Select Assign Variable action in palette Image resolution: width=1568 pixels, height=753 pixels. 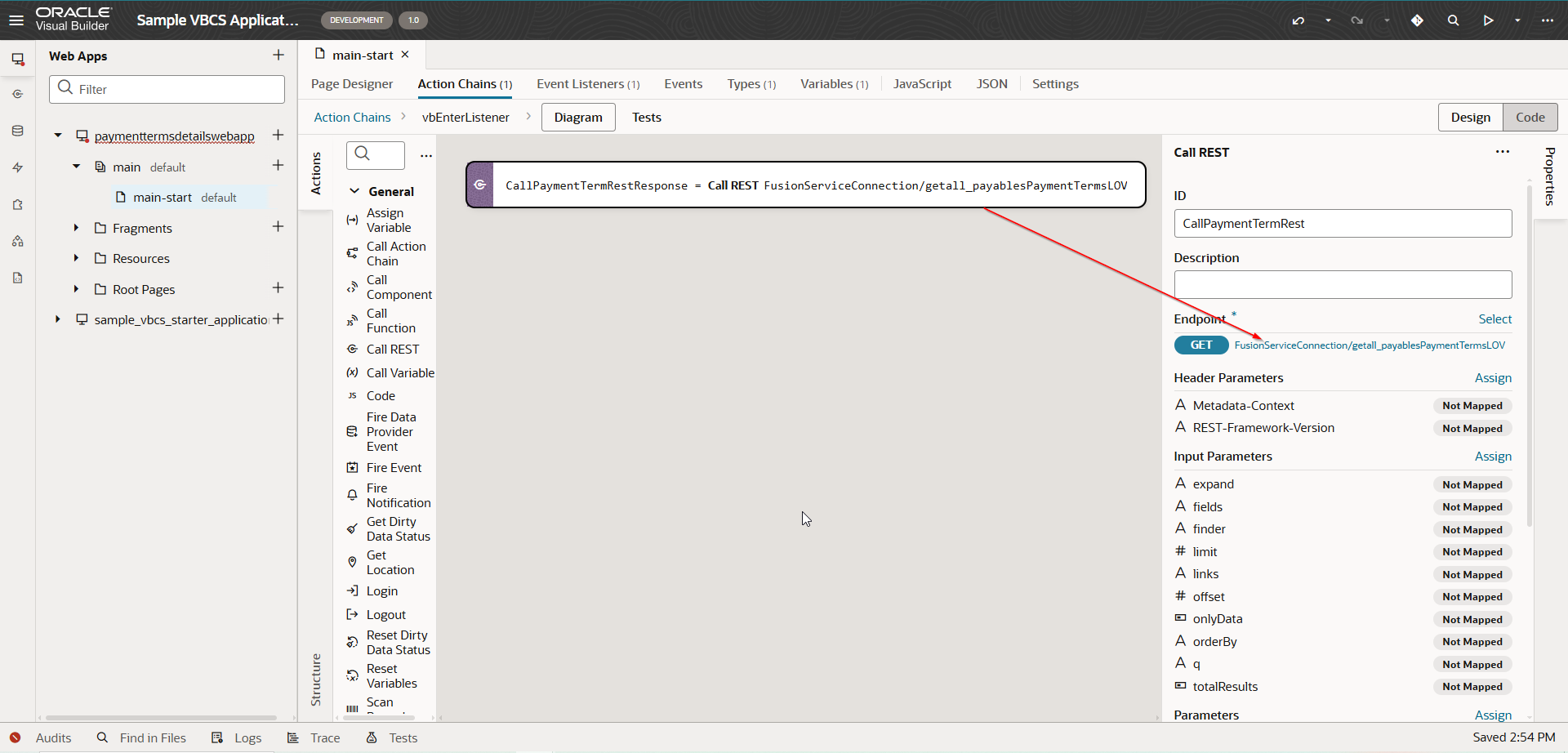(x=390, y=221)
